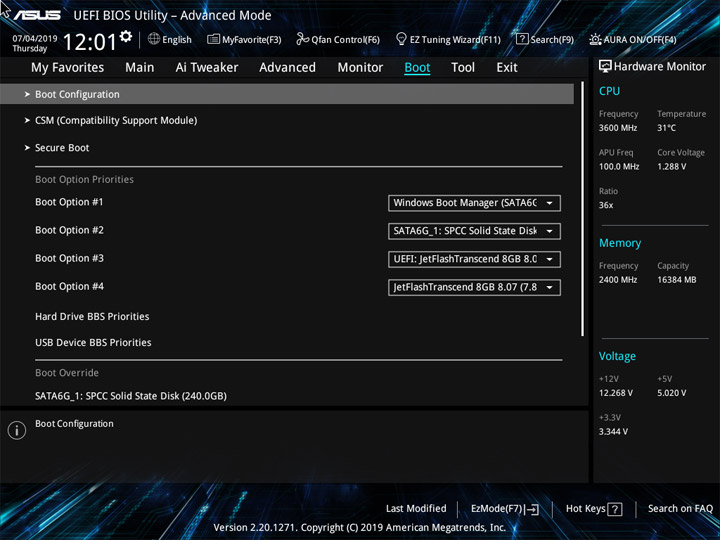
Task: Open Boot Option #4 JetFlashTranscend dropdown
Action: pos(474,287)
